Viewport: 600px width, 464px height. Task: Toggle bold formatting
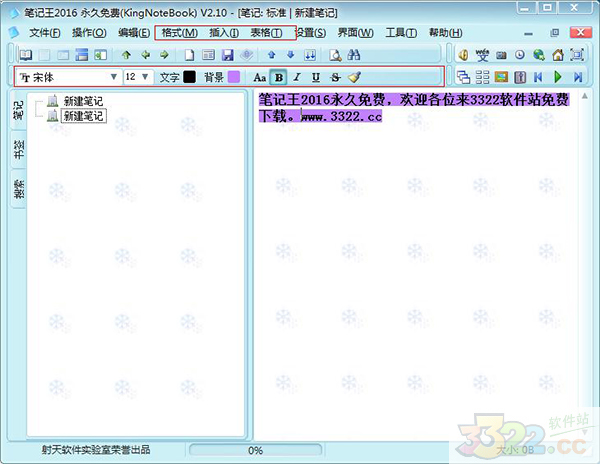point(279,78)
